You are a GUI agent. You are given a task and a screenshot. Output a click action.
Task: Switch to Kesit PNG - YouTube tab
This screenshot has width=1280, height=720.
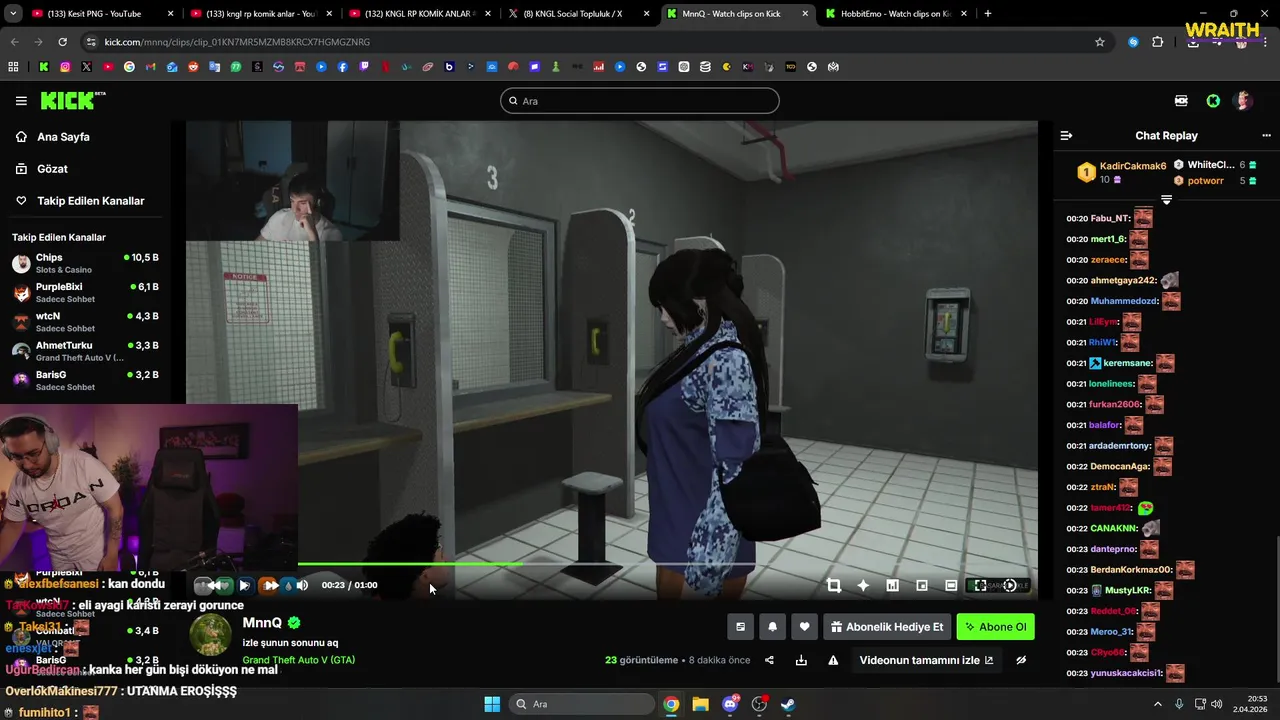coord(100,14)
